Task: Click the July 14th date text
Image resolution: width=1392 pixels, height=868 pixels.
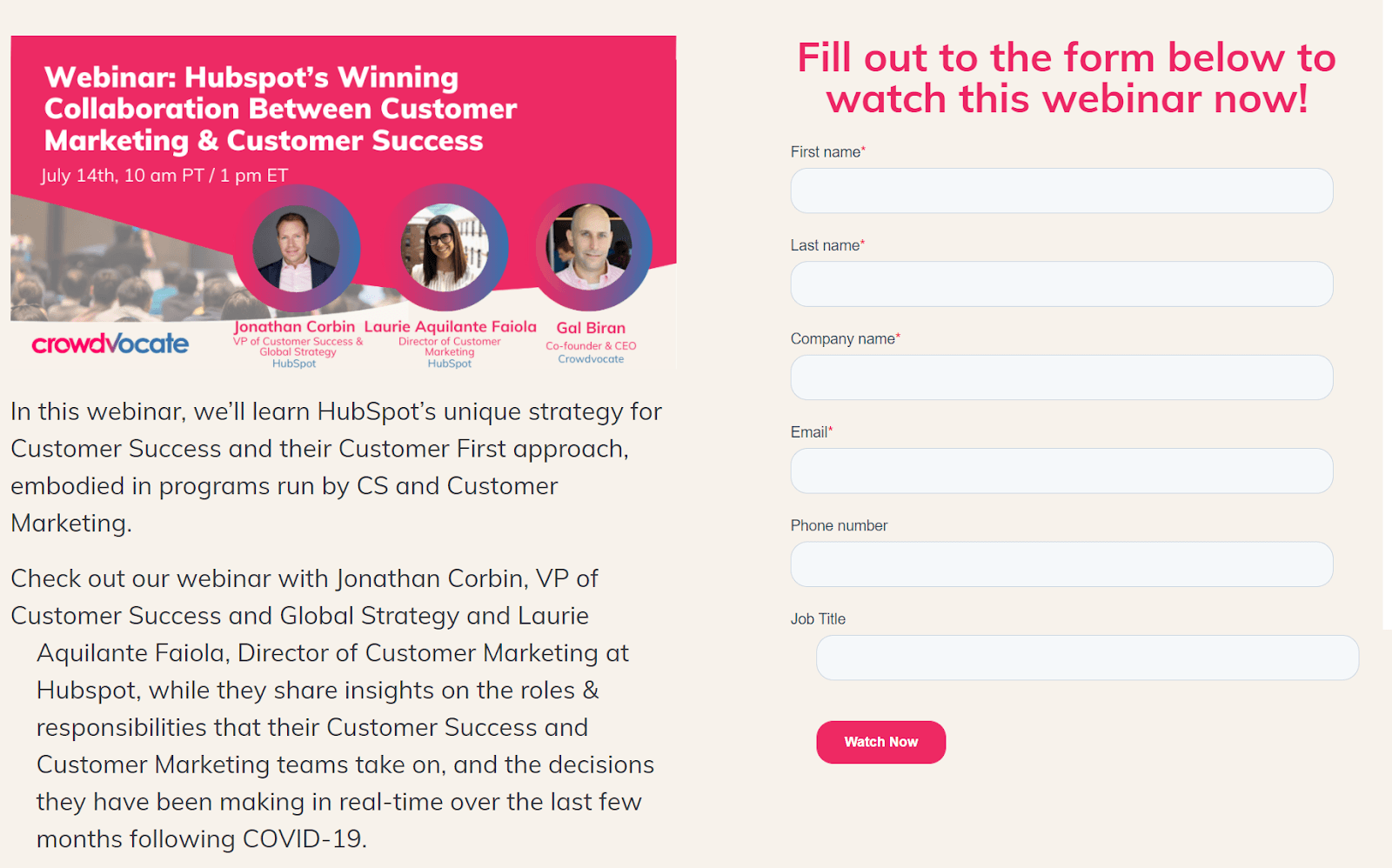Action: pyautogui.click(x=164, y=174)
